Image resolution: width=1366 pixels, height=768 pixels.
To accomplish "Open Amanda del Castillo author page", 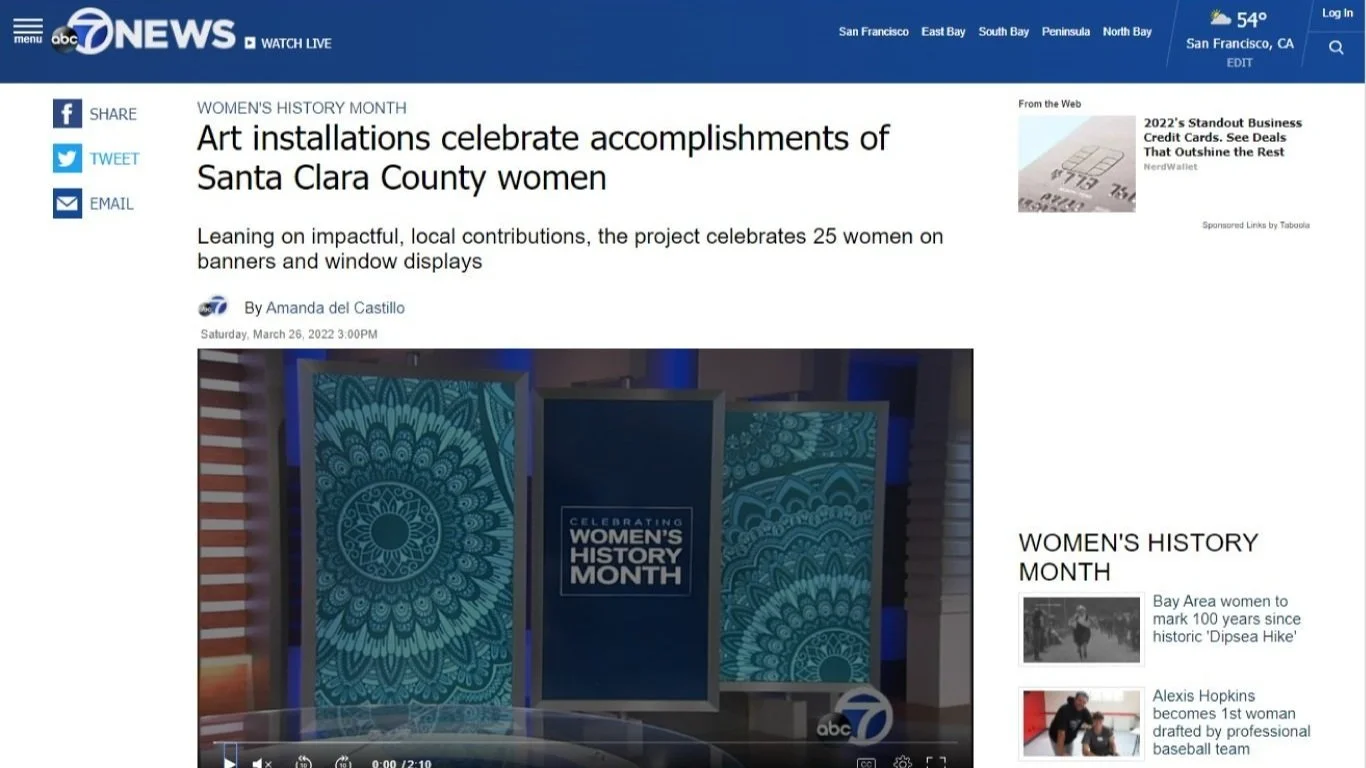I will pyautogui.click(x=335, y=308).
